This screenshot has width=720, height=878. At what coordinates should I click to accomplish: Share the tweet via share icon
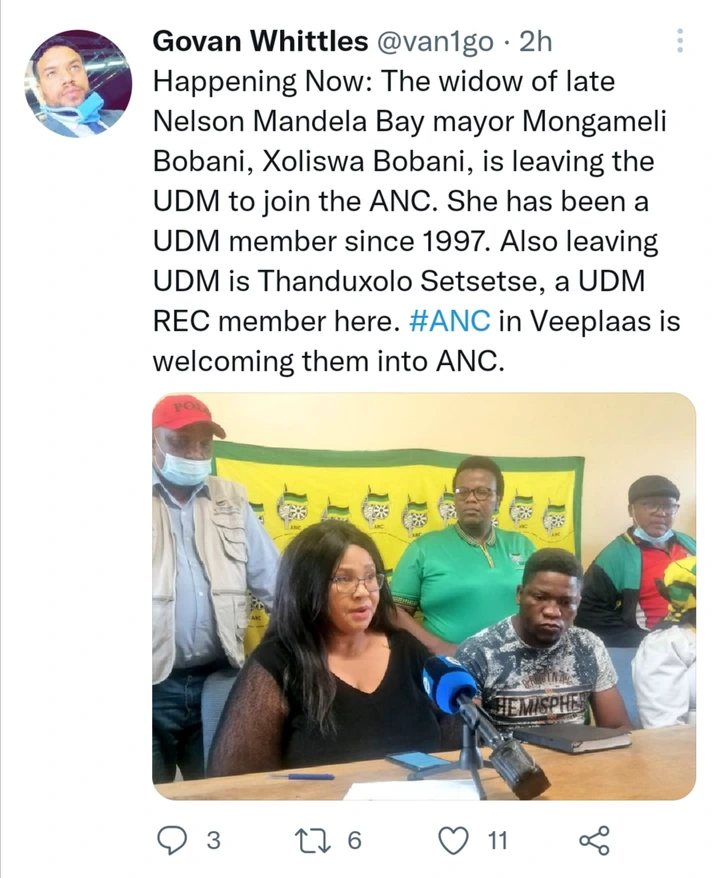click(595, 840)
